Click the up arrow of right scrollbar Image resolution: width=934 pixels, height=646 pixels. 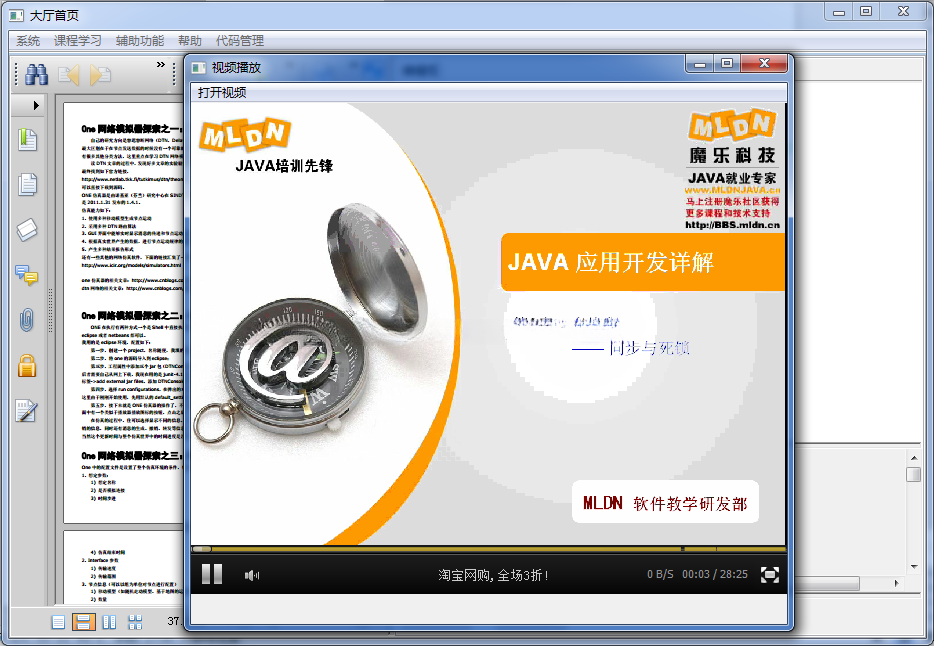pos(914,457)
